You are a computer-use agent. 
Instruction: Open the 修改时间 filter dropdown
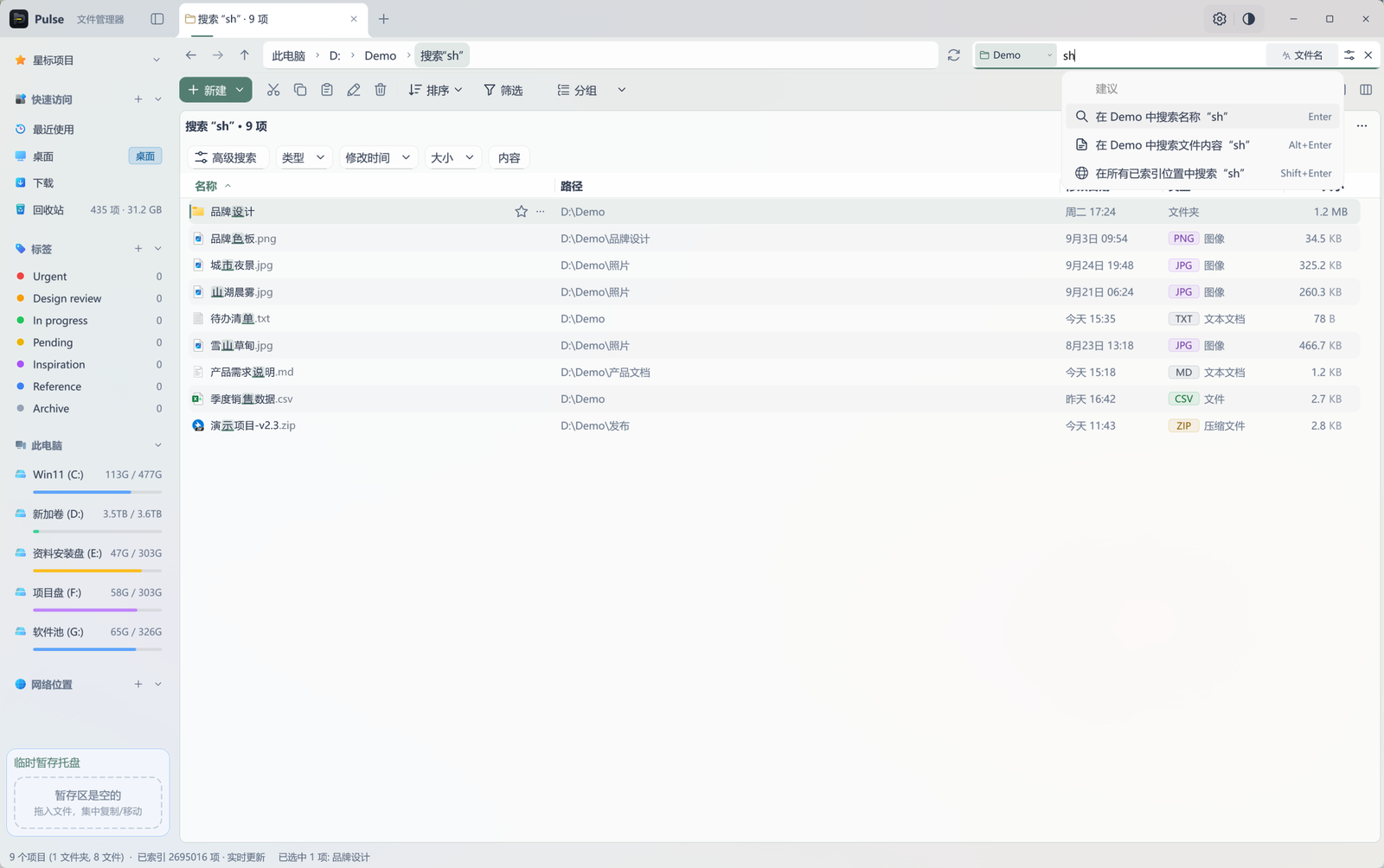378,158
